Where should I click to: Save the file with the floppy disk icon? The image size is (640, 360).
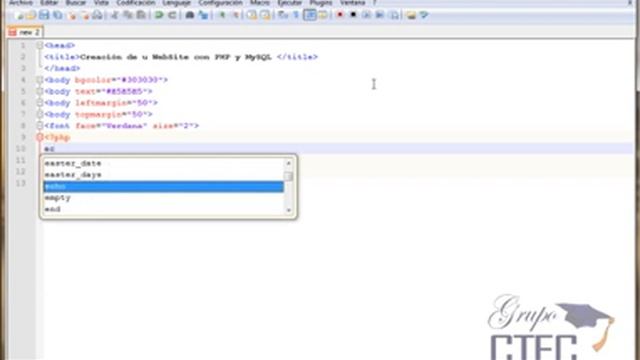[44, 16]
